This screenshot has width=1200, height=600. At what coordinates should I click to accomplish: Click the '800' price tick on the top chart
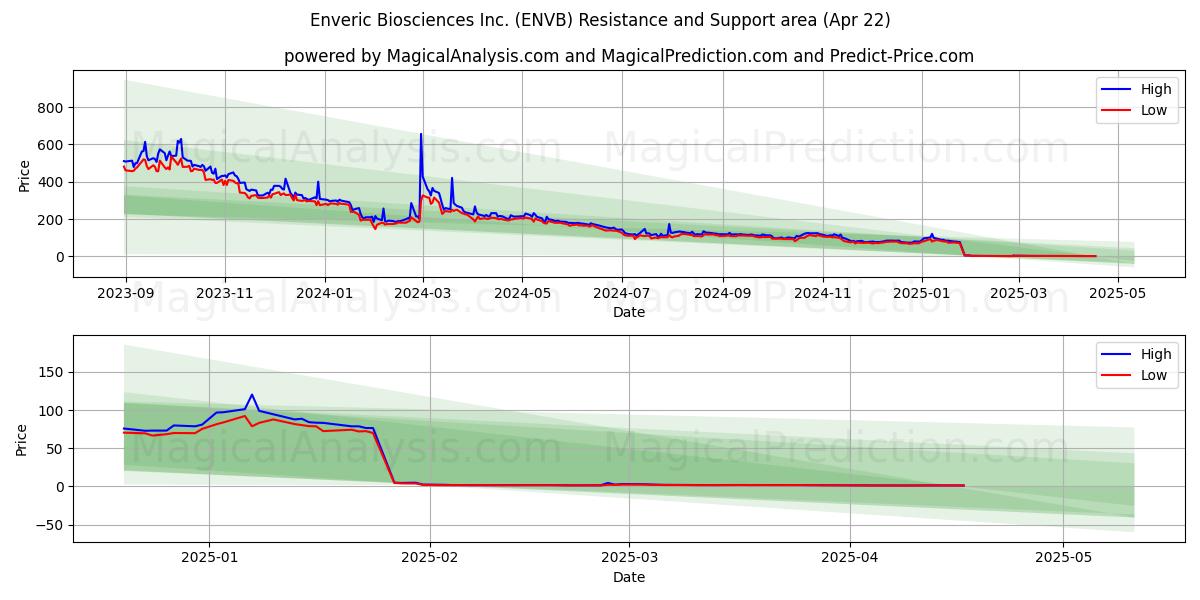52,108
